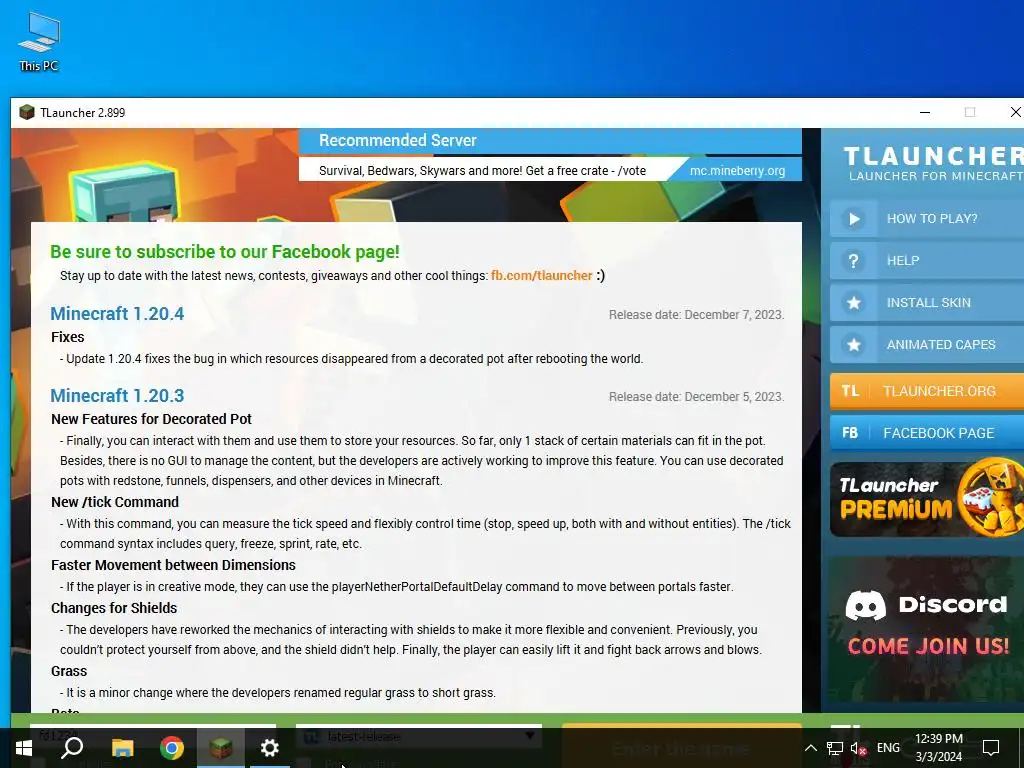Image resolution: width=1024 pixels, height=768 pixels.
Task: Open Settings gear in the taskbar
Action: click(270, 748)
